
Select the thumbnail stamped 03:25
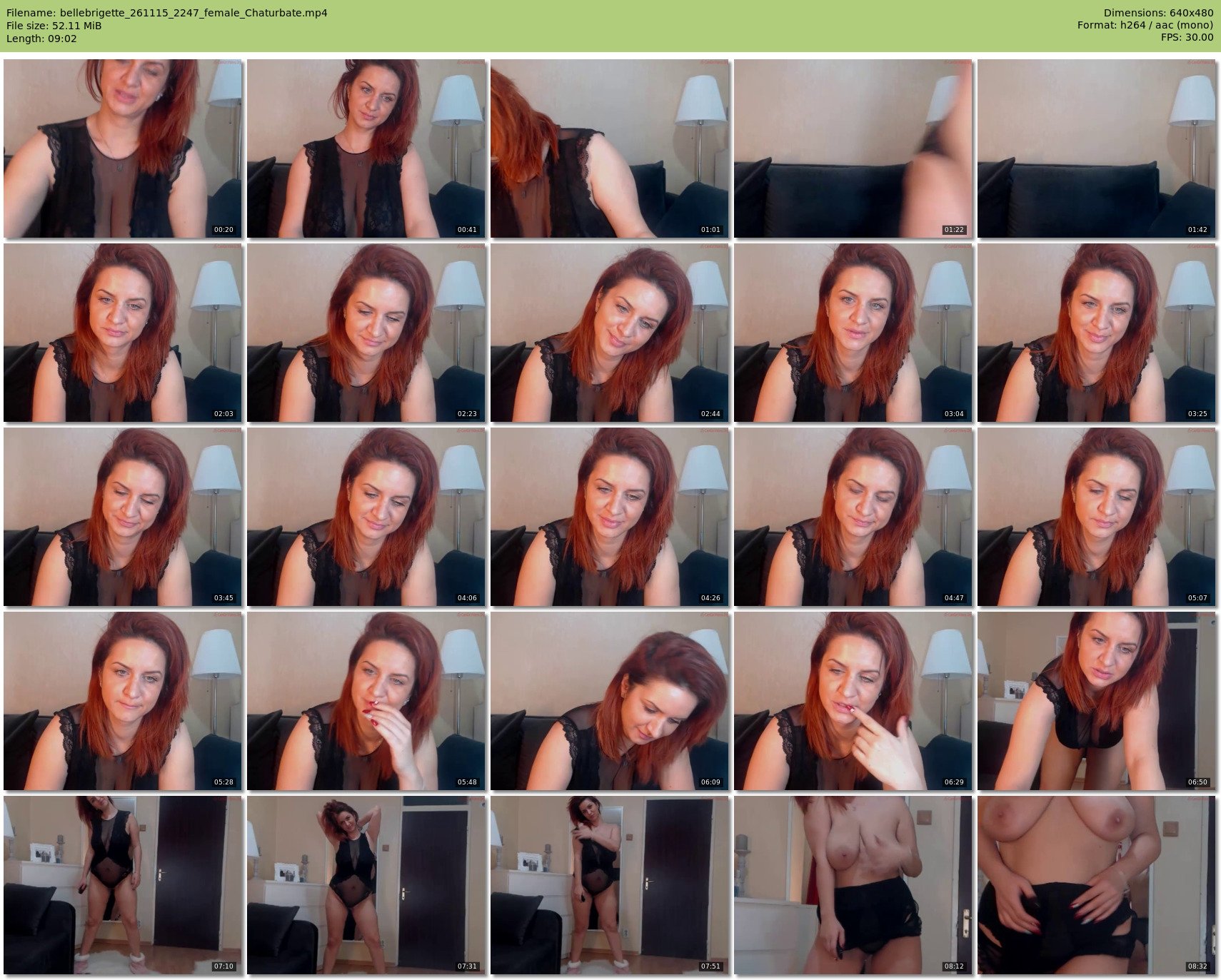click(x=1096, y=333)
